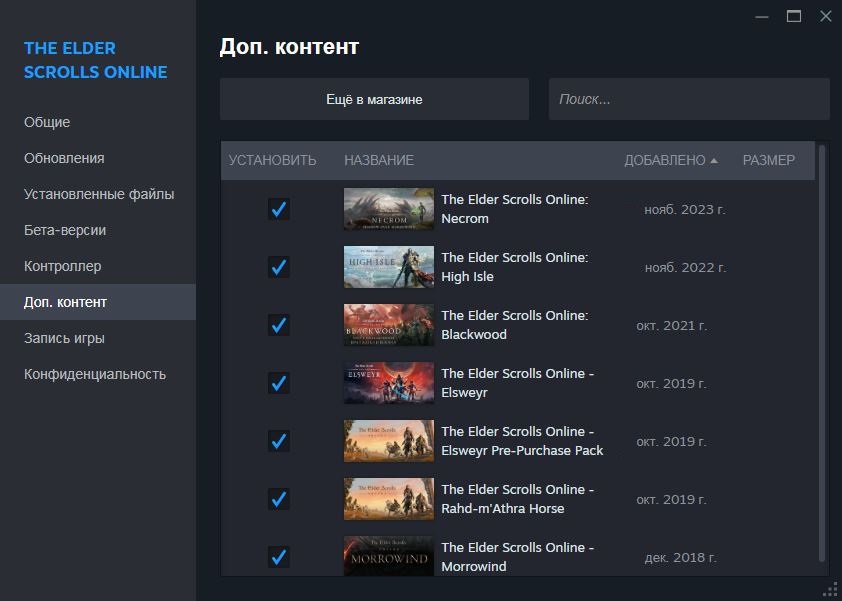Image resolution: width=842 pixels, height=601 pixels.
Task: Toggle Elsweyr Pre-Purchase Pack install checkbox
Action: click(279, 441)
